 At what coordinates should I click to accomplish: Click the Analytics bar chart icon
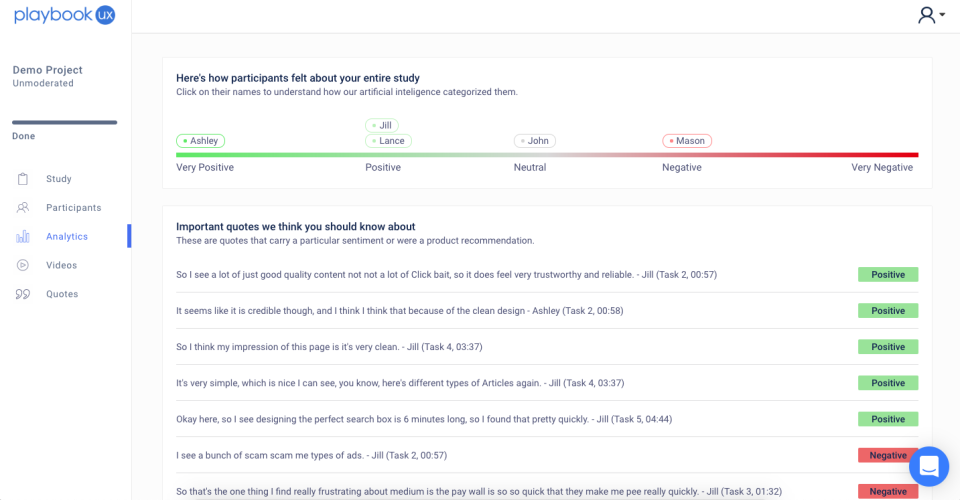click(23, 237)
